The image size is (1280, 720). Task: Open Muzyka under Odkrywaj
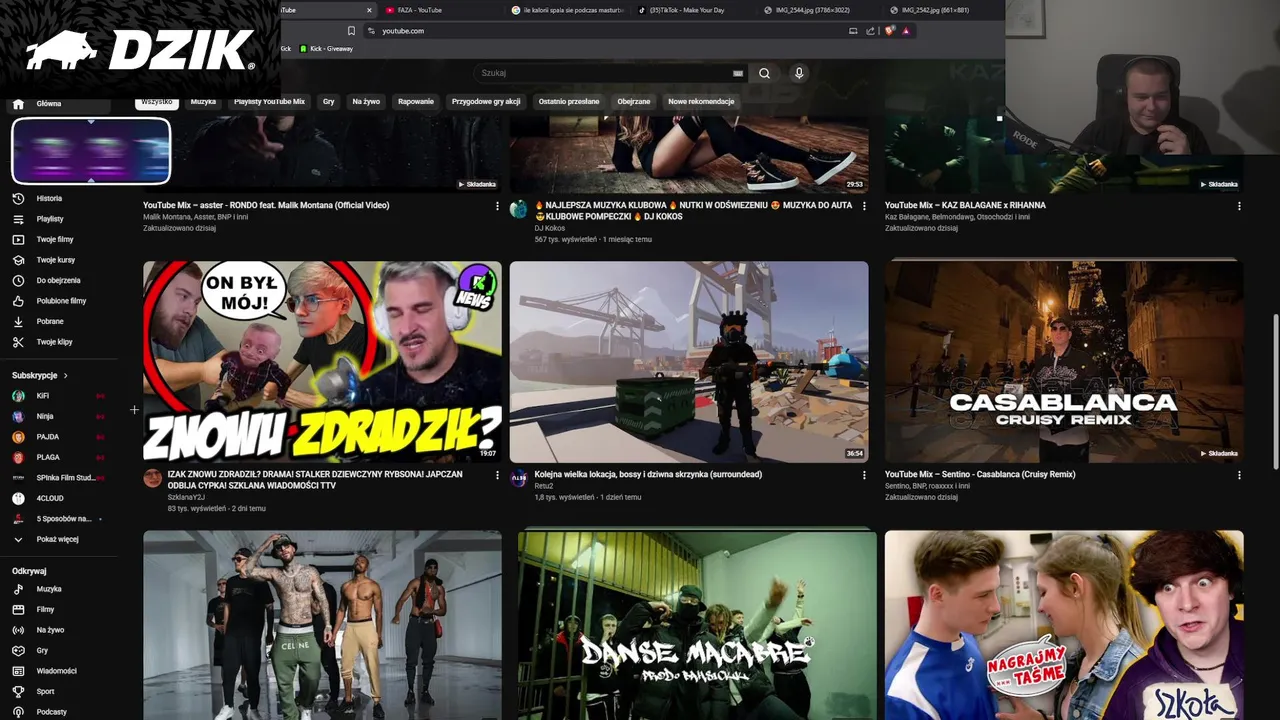(x=48, y=589)
